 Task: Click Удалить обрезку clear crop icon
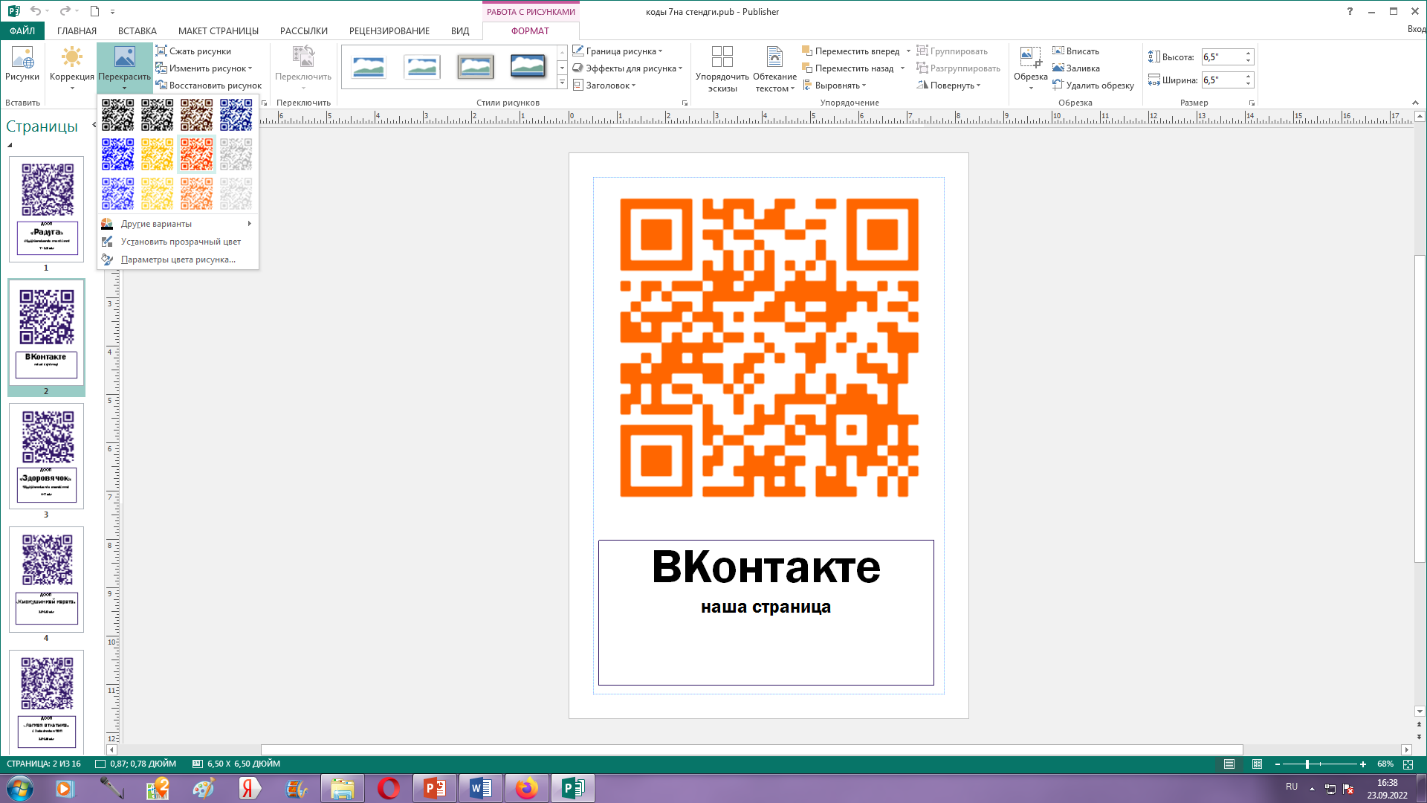1058,86
